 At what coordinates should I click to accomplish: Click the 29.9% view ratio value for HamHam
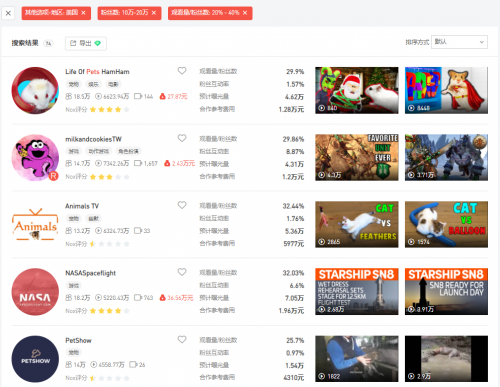[x=295, y=72]
